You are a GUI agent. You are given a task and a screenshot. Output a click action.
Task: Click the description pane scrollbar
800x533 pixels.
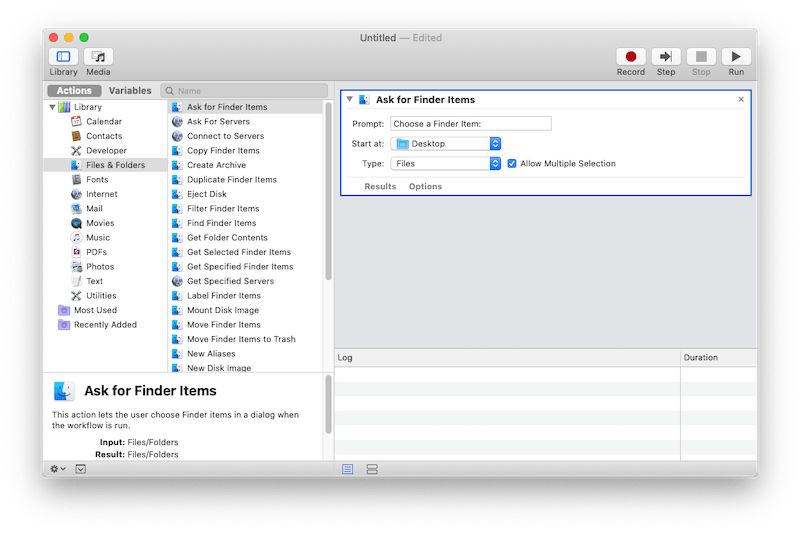click(328, 404)
